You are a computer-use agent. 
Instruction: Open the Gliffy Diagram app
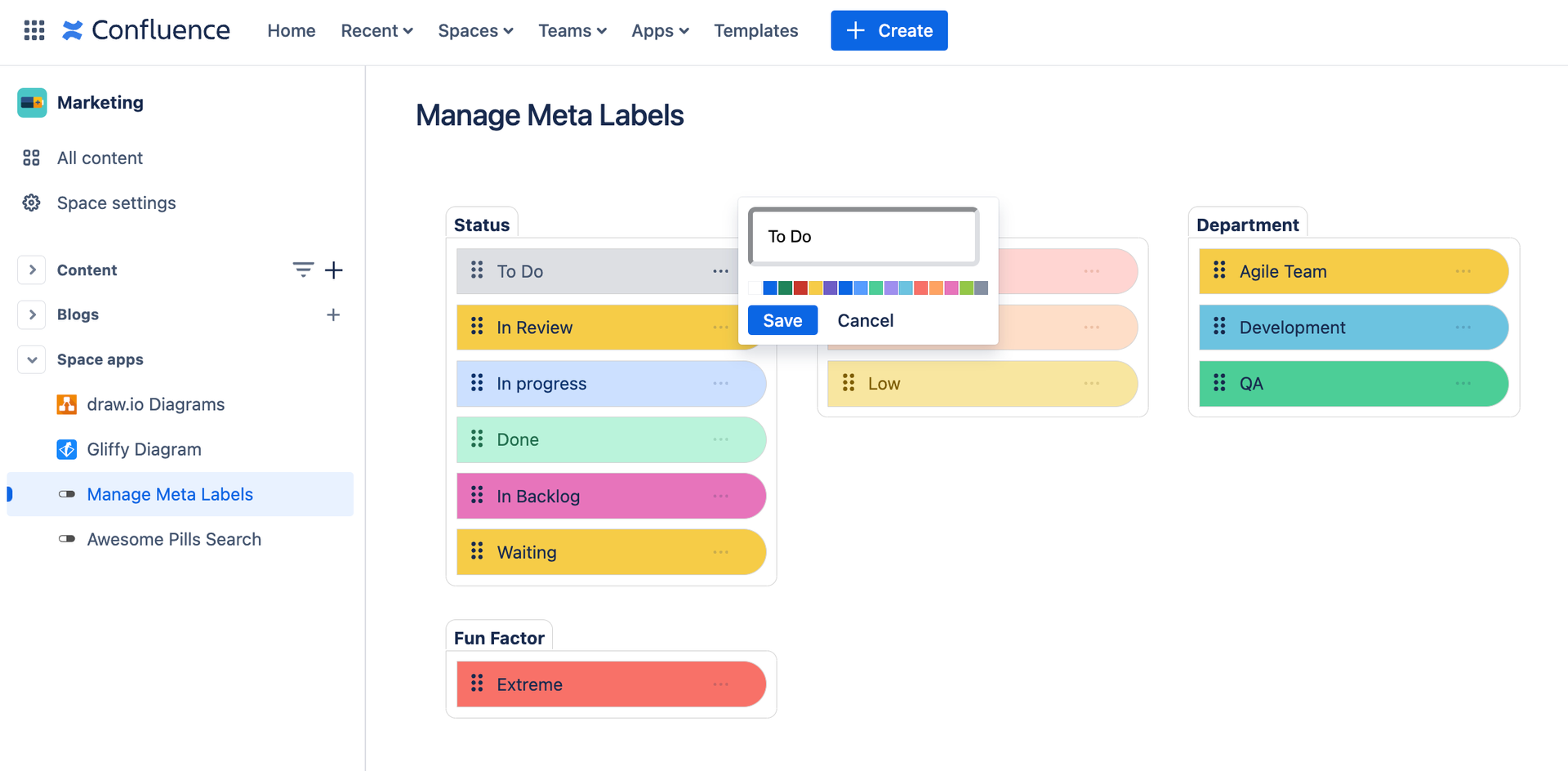[144, 448]
